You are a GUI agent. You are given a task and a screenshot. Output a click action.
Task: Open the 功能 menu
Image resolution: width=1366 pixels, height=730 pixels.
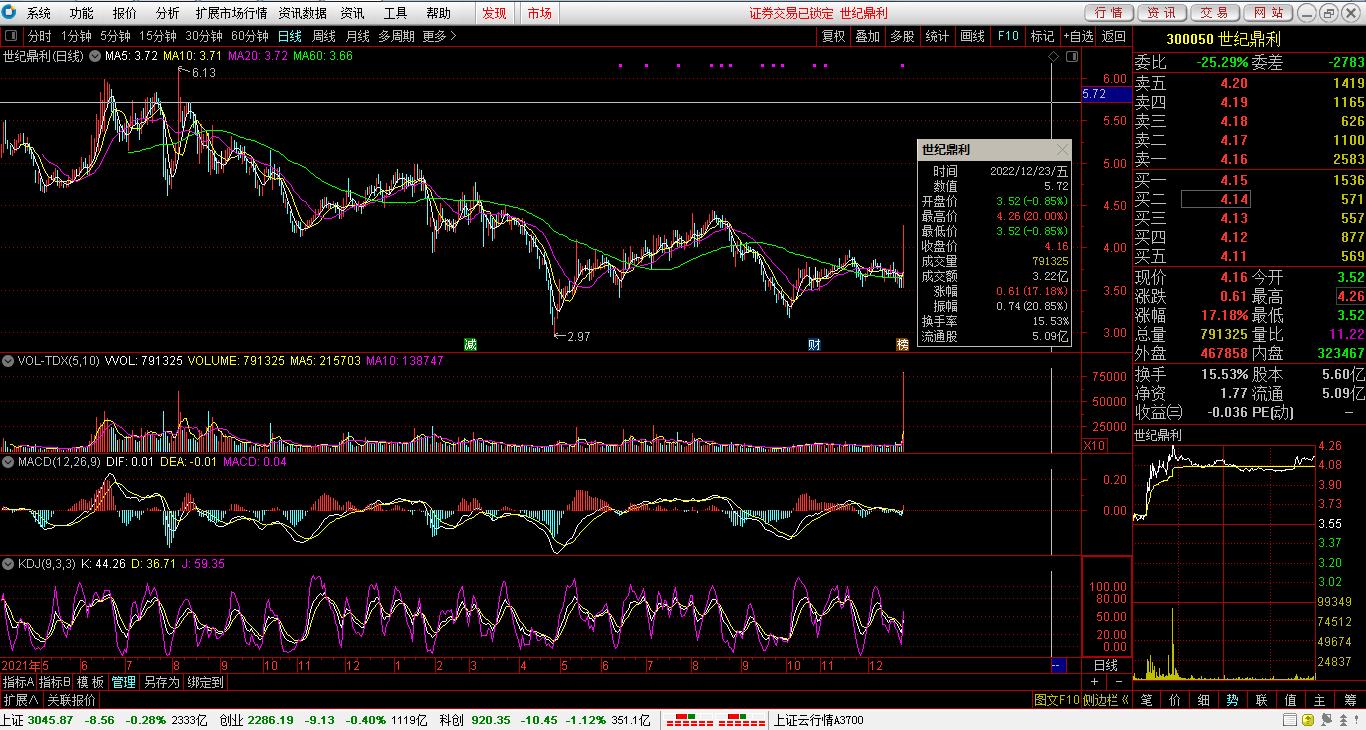tap(82, 13)
